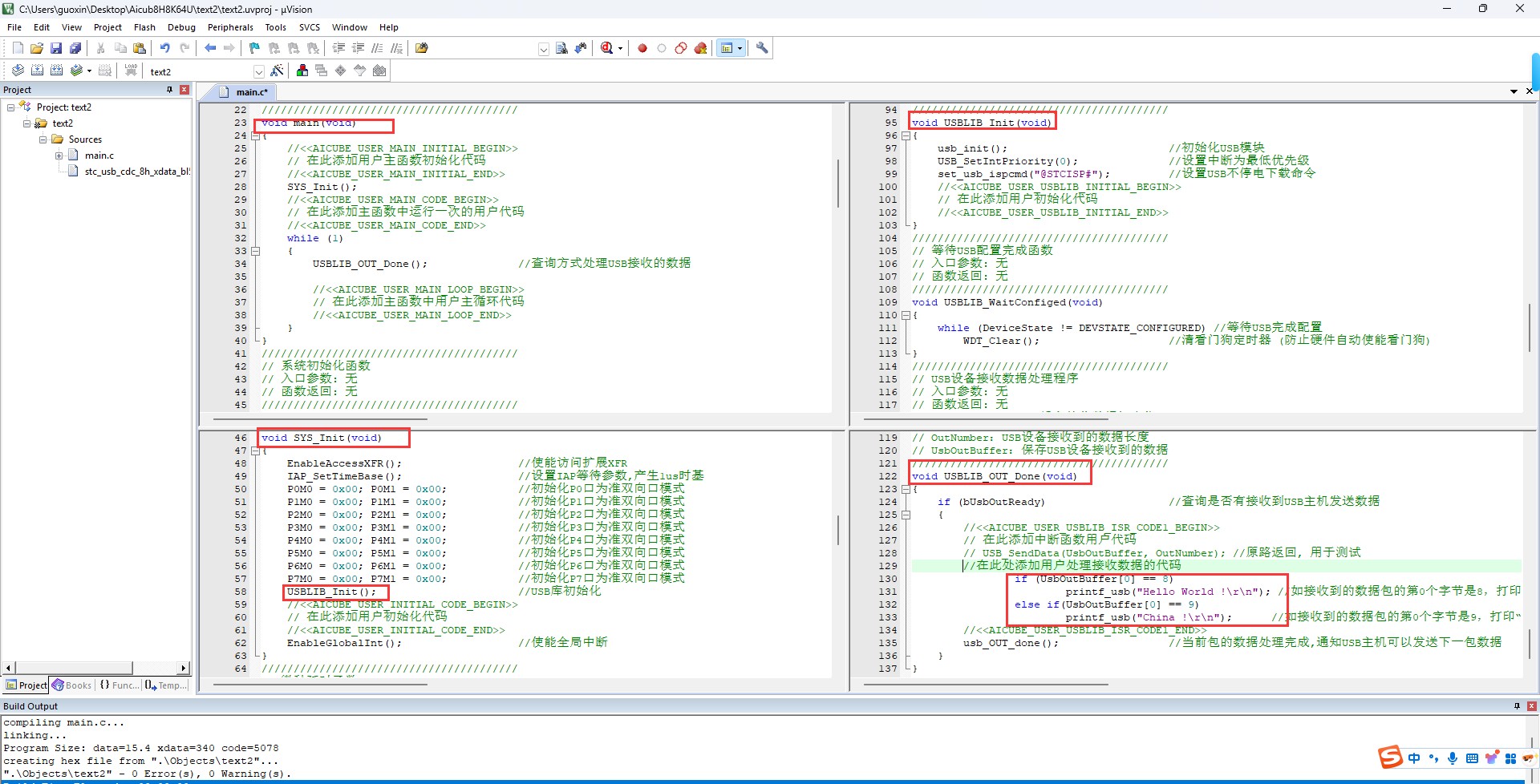Insert a bookmark with the flag icon
Image resolution: width=1540 pixels, height=784 pixels.
(x=254, y=48)
